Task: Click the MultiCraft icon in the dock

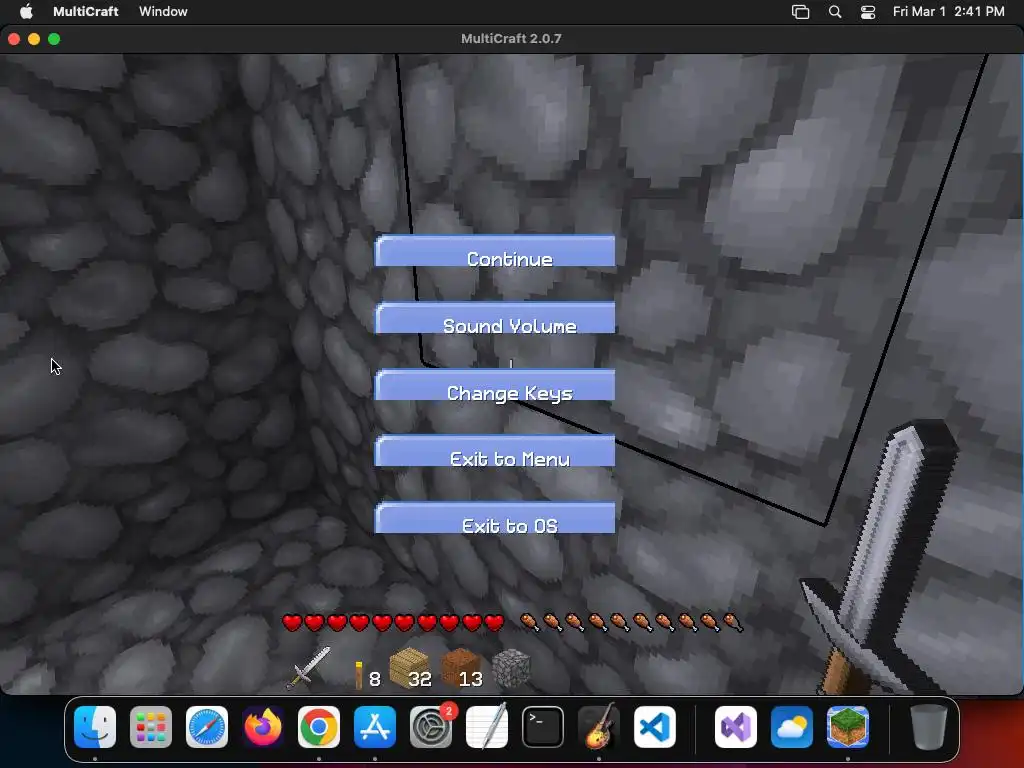Action: pos(848,727)
